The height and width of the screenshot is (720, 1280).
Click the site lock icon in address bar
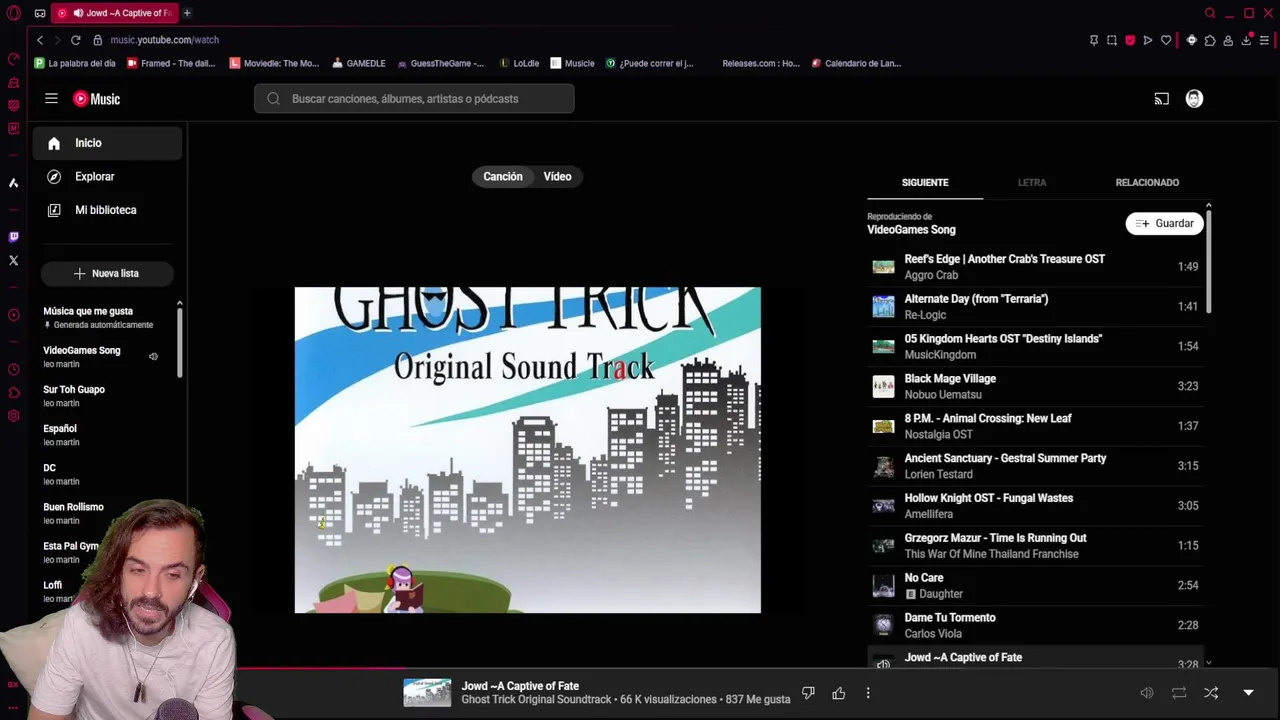[x=97, y=40]
